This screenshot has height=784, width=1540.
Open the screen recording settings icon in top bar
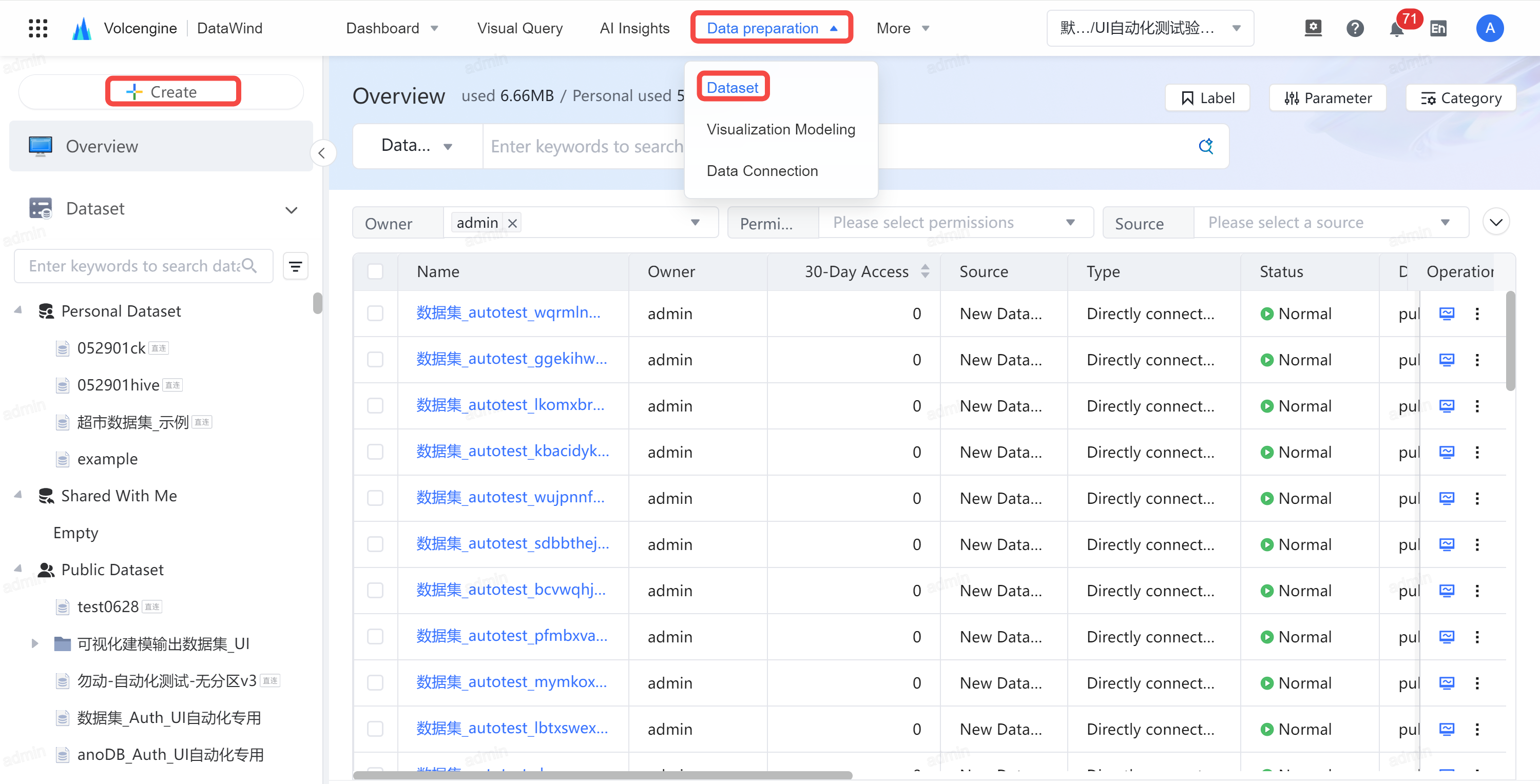1313,28
